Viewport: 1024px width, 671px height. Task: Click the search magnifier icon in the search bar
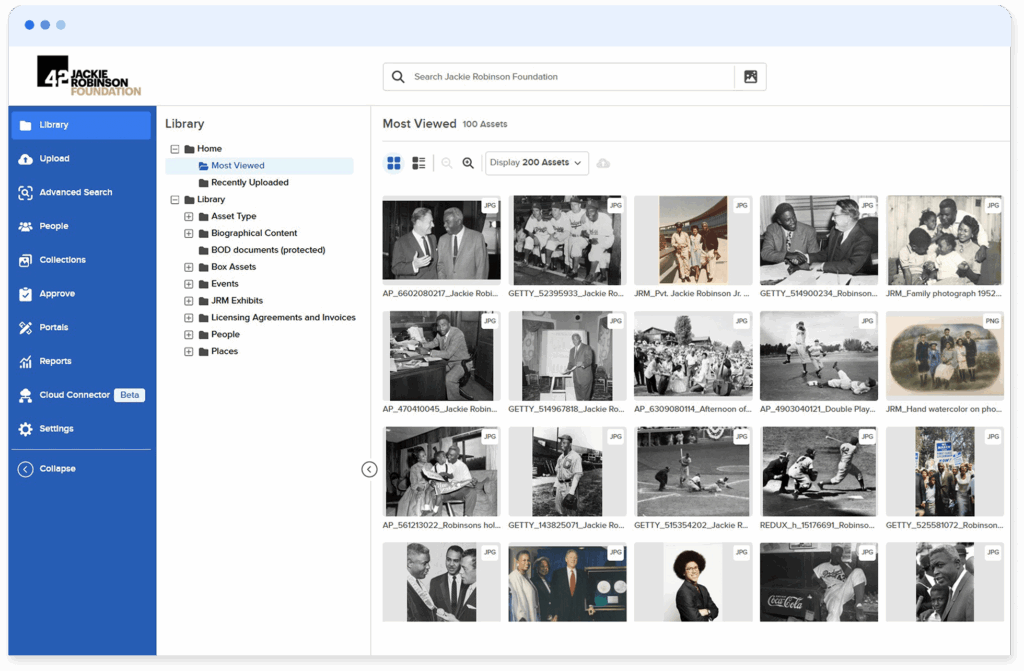398,77
